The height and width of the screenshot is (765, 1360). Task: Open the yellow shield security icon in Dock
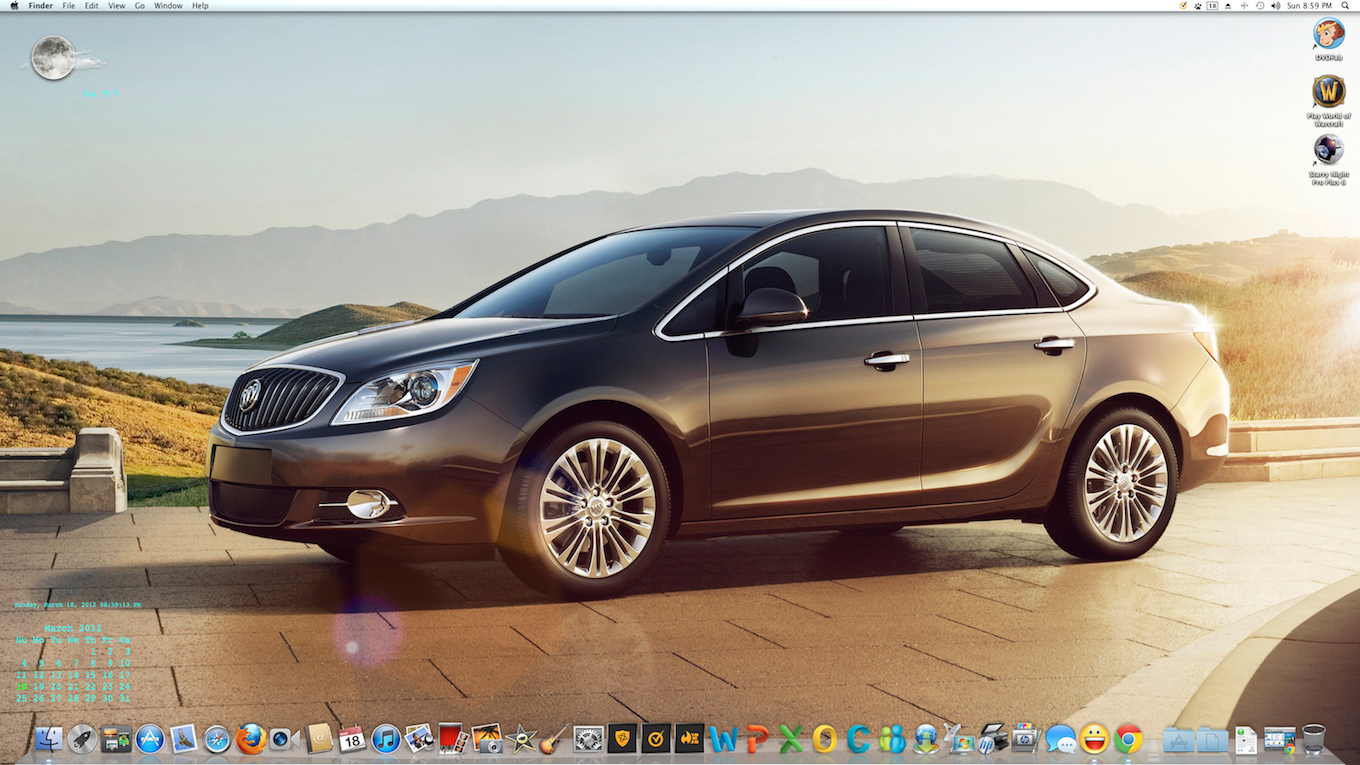(622, 739)
